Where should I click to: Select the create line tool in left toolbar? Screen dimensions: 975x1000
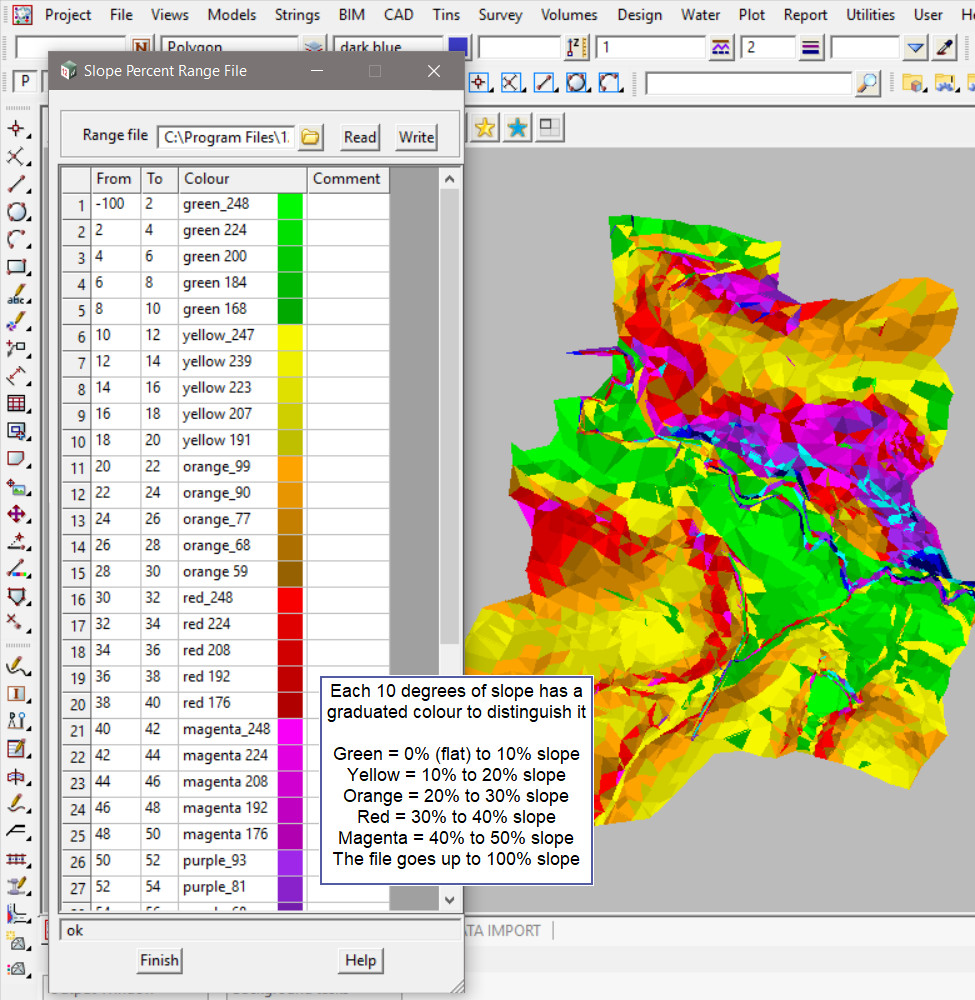pos(16,184)
